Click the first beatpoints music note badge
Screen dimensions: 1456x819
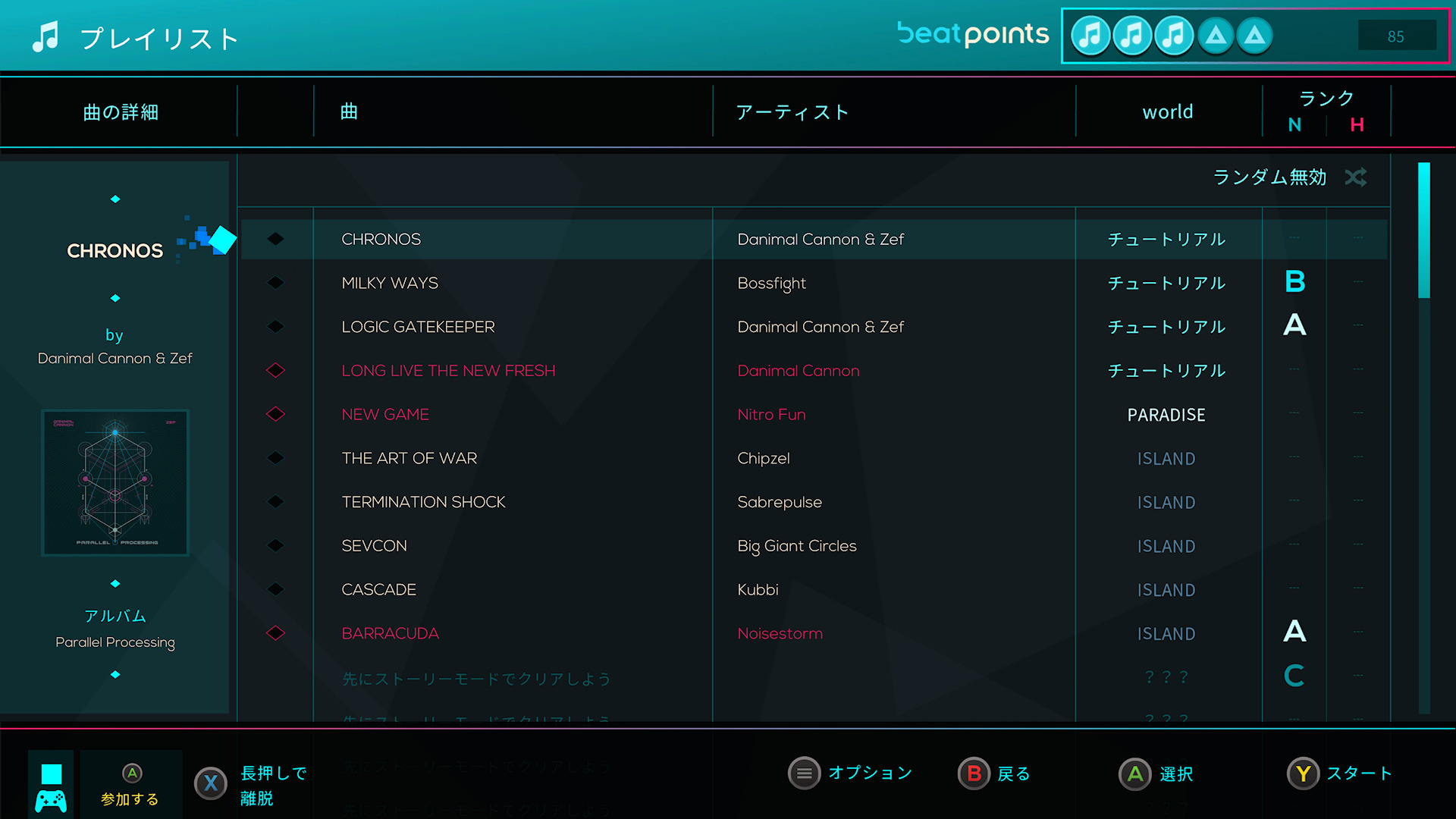[x=1090, y=36]
